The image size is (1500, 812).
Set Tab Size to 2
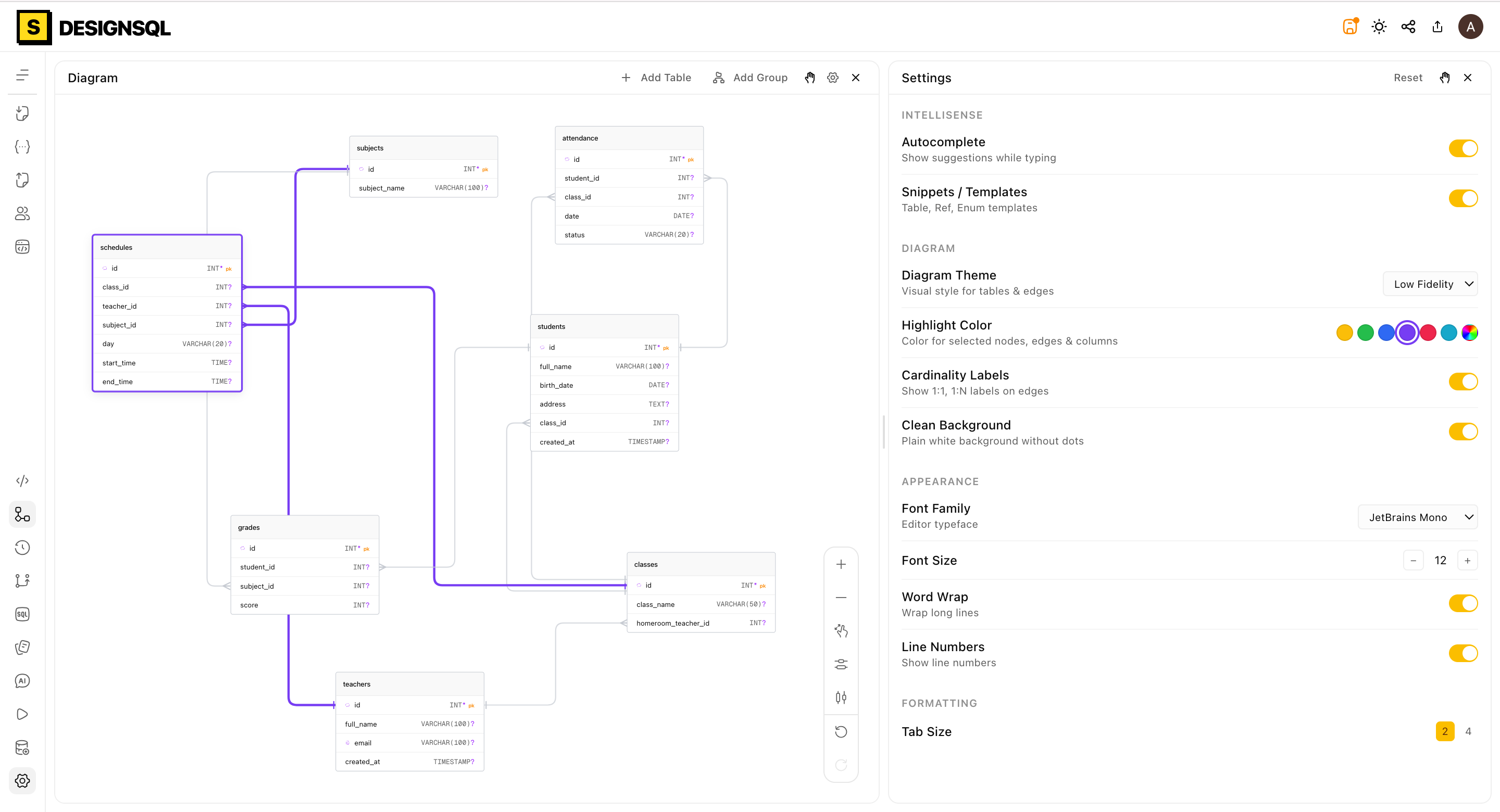pos(1445,732)
